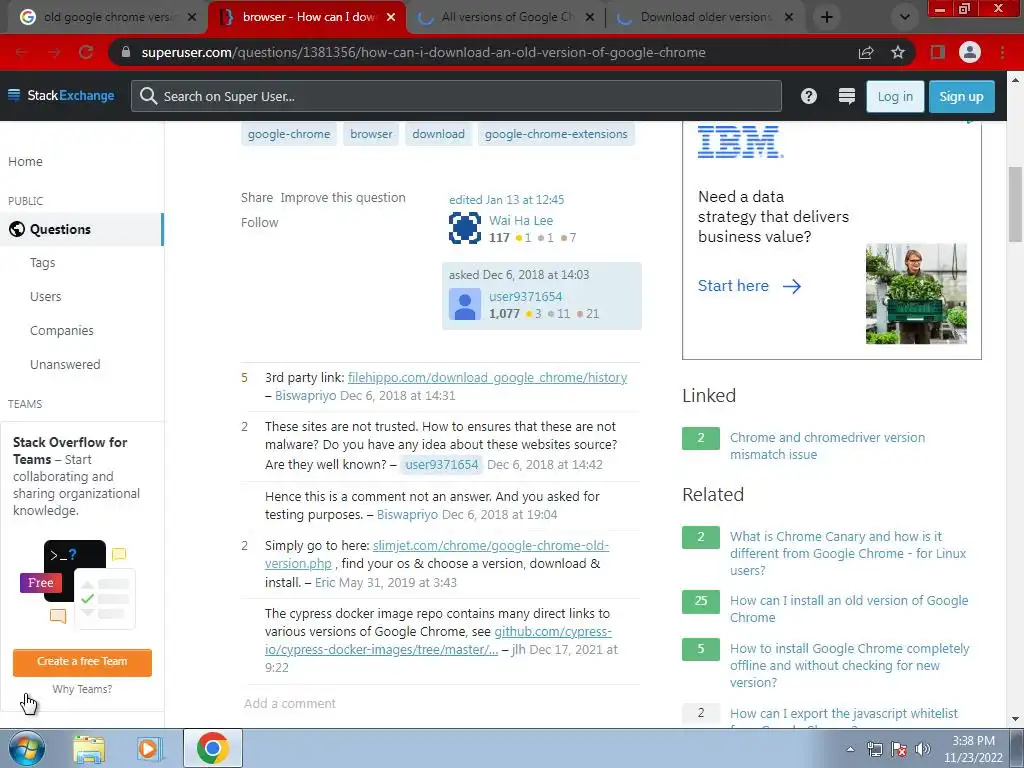Open the media player taskbar icon

click(149, 749)
